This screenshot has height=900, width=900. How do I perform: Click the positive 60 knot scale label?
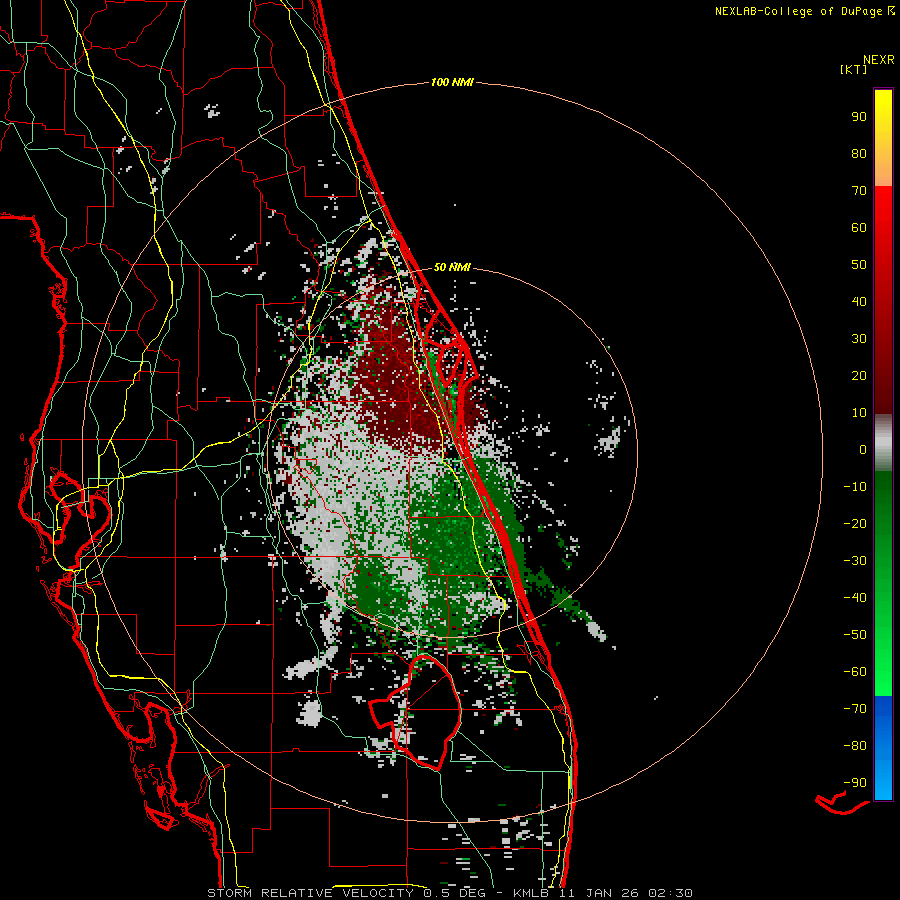(859, 228)
